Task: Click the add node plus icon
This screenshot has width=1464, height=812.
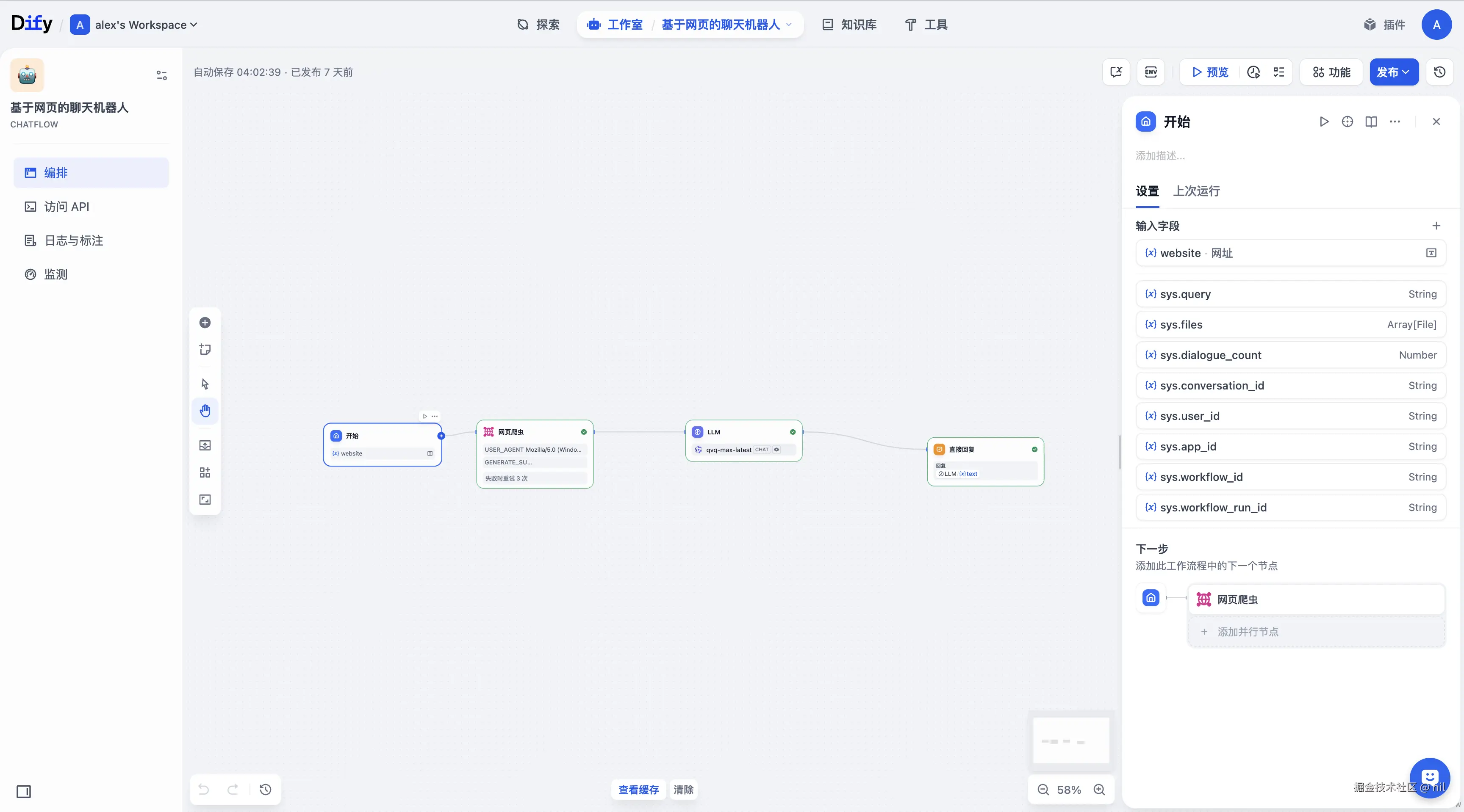Action: (205, 323)
